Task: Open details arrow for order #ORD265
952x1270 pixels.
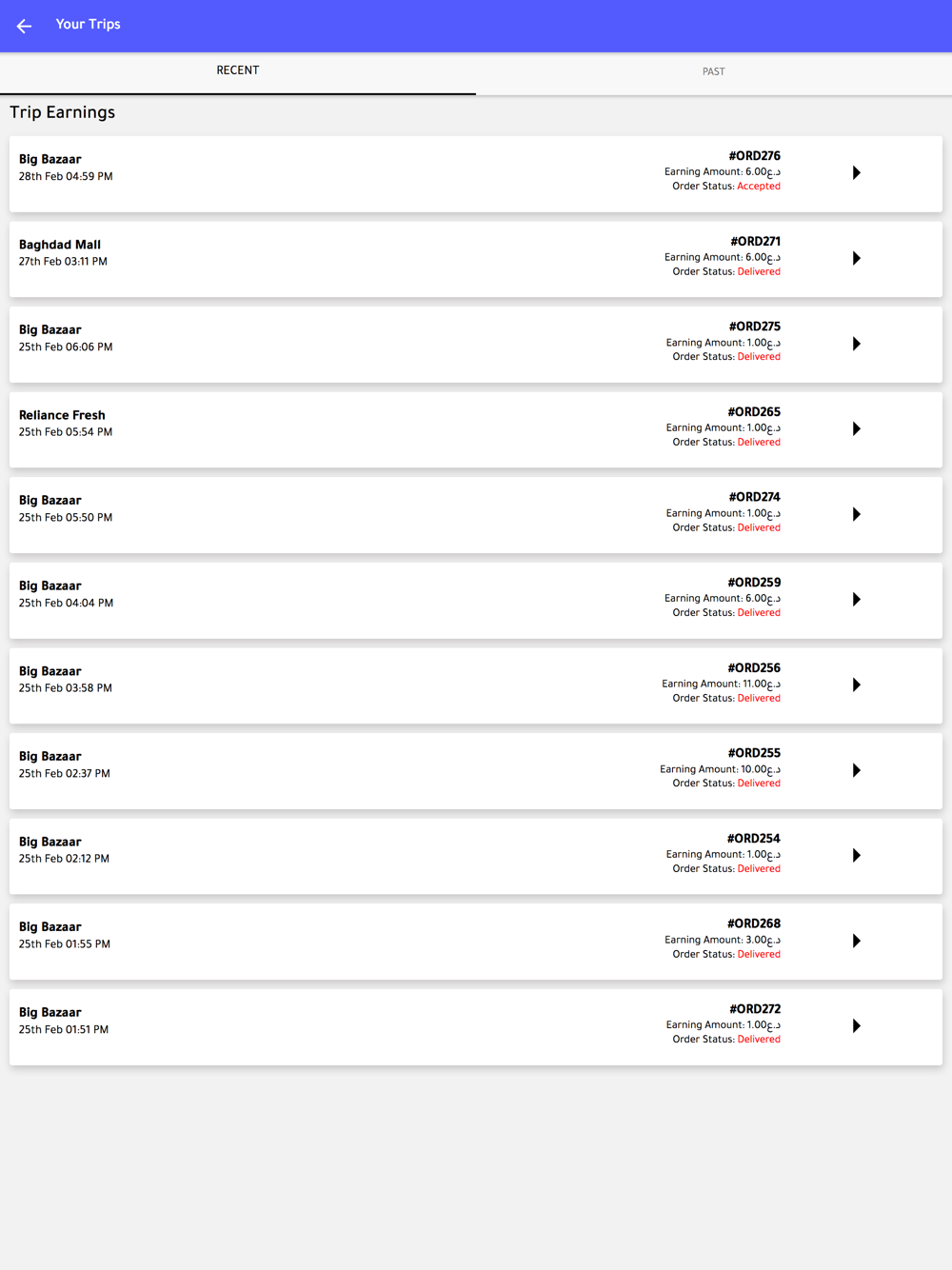Action: [x=857, y=429]
